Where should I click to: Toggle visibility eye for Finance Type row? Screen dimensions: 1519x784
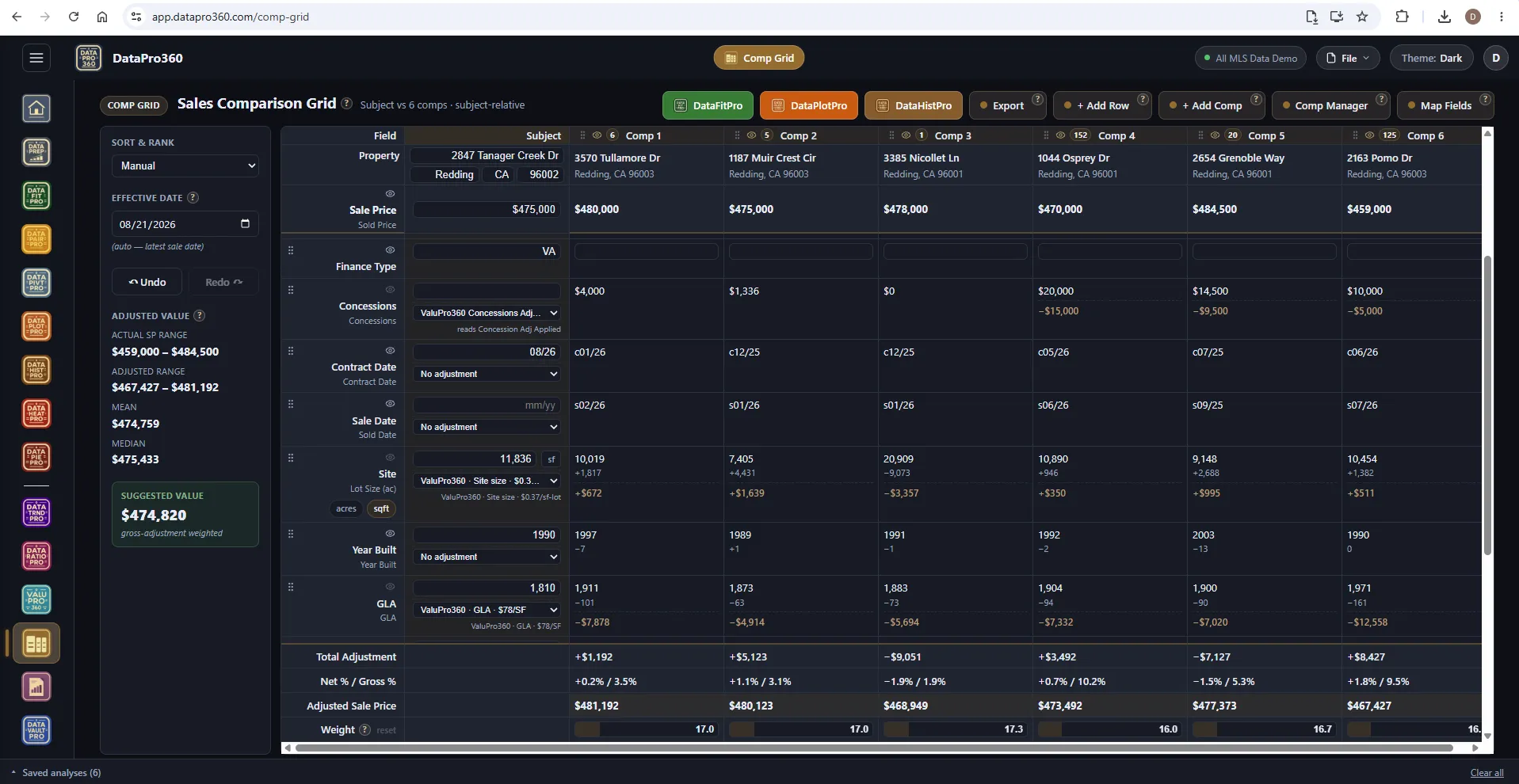click(x=390, y=250)
